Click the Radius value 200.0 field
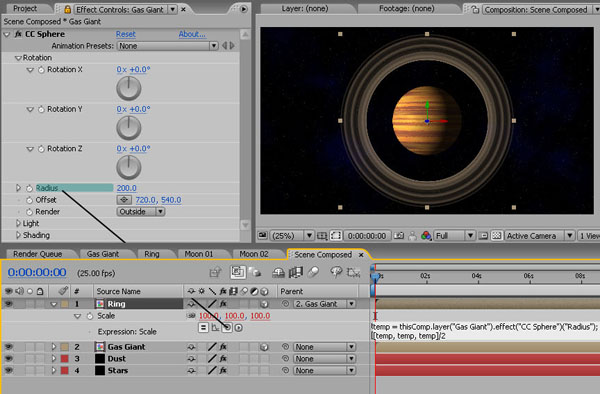This screenshot has height=394, width=600. [127, 188]
